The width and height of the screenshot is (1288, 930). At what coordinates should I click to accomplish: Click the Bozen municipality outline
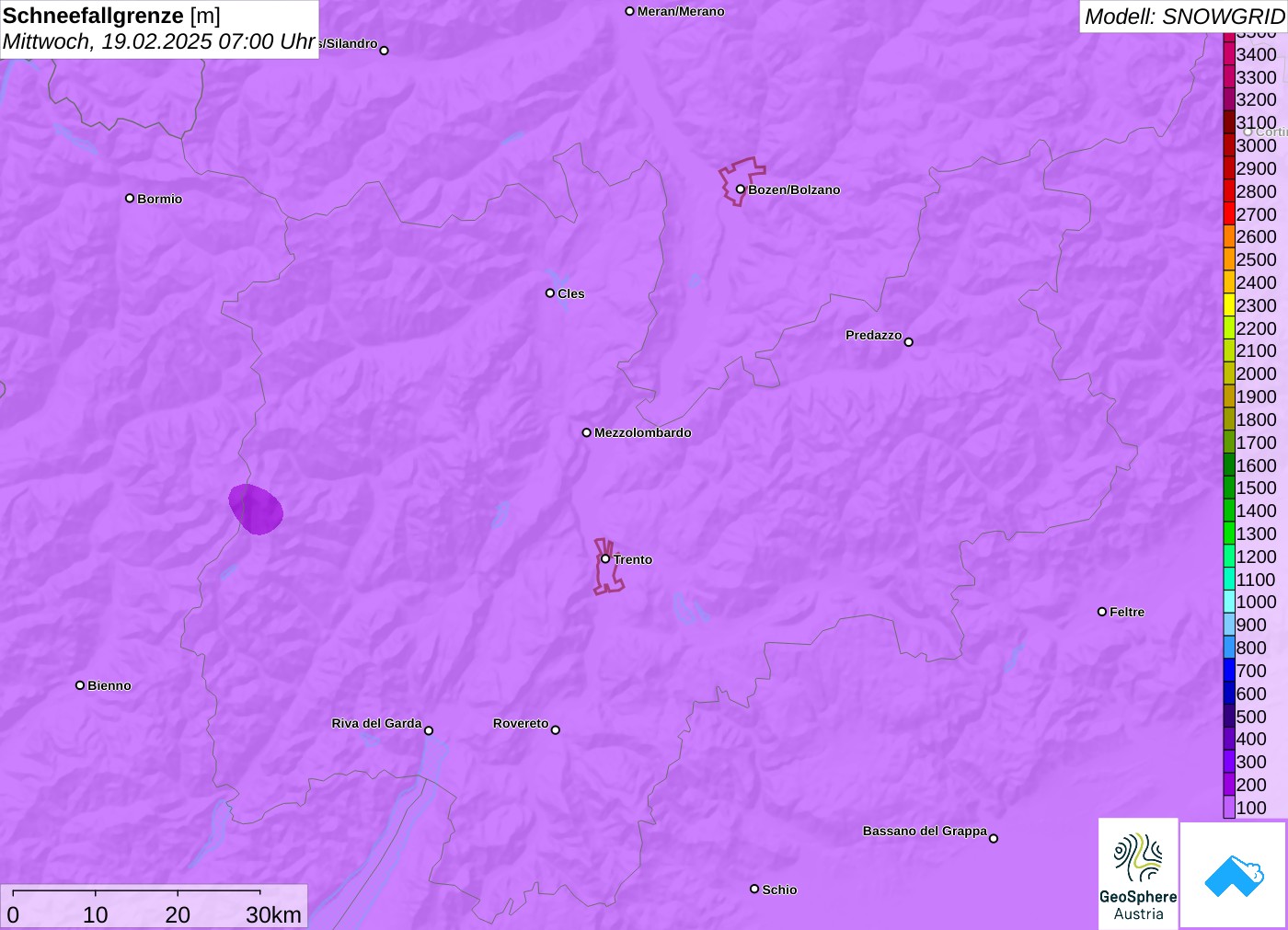click(x=742, y=181)
